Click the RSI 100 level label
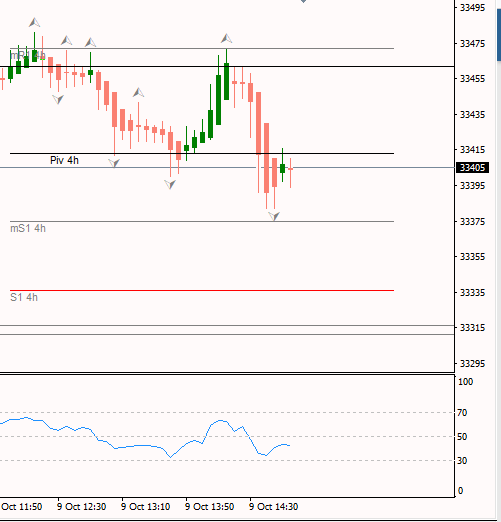Viewport: 501px width, 522px height. point(465,382)
